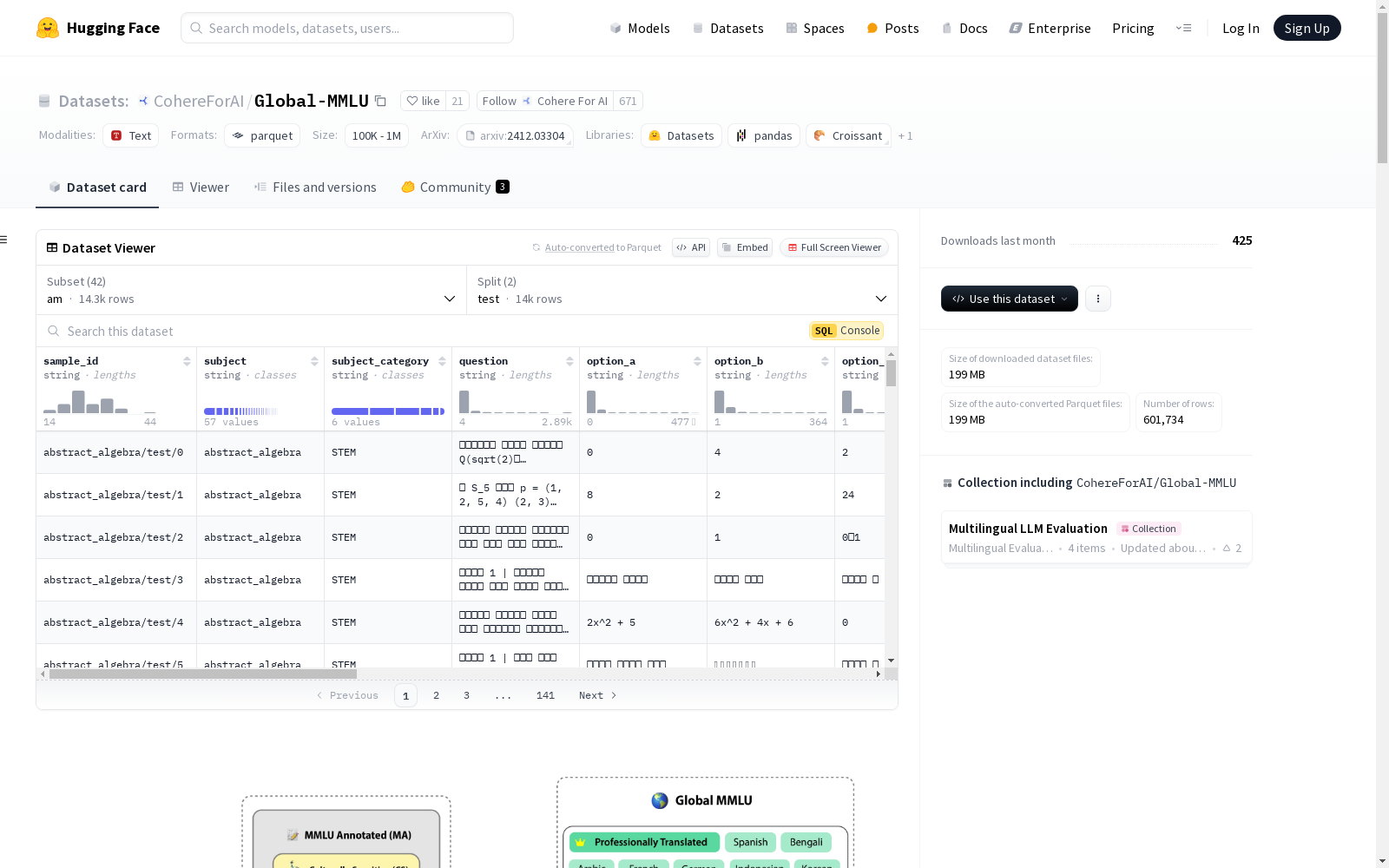Click the like count 21

coord(458,101)
